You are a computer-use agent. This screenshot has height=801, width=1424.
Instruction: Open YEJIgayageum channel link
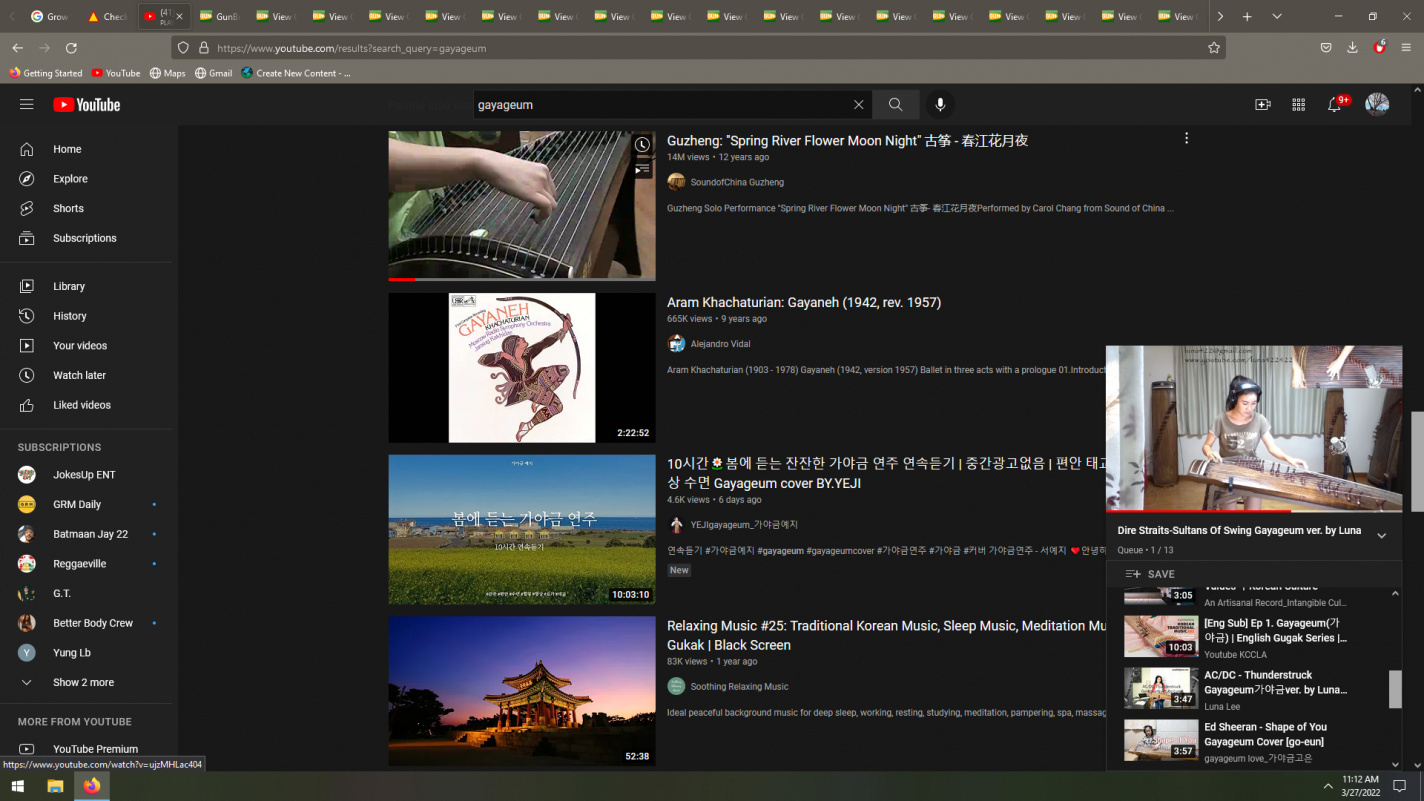pyautogui.click(x=744, y=525)
